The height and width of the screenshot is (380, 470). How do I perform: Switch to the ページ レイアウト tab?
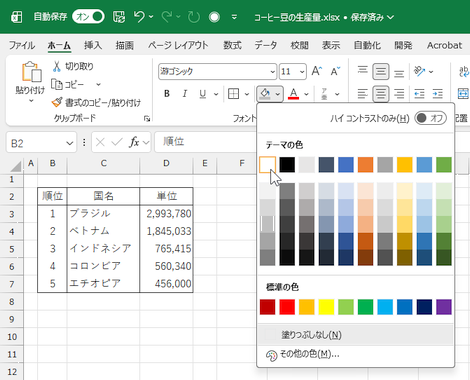[x=178, y=45]
